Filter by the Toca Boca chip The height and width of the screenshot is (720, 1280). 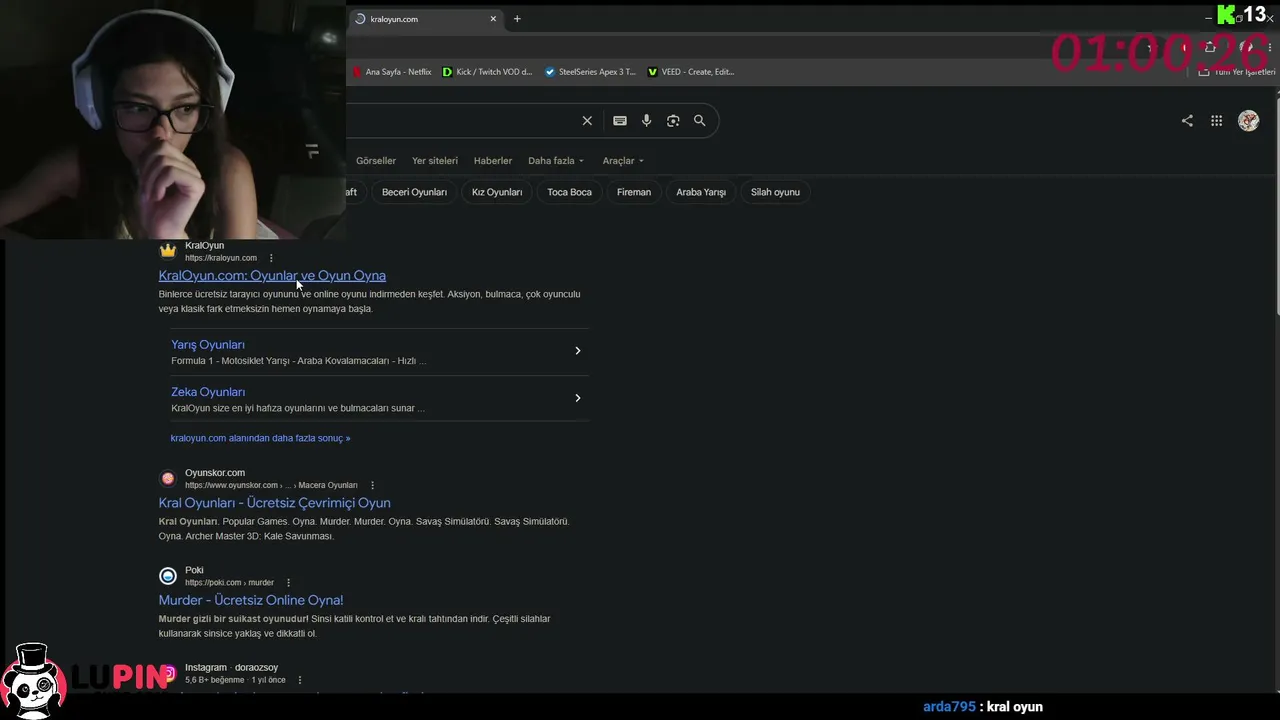click(569, 192)
